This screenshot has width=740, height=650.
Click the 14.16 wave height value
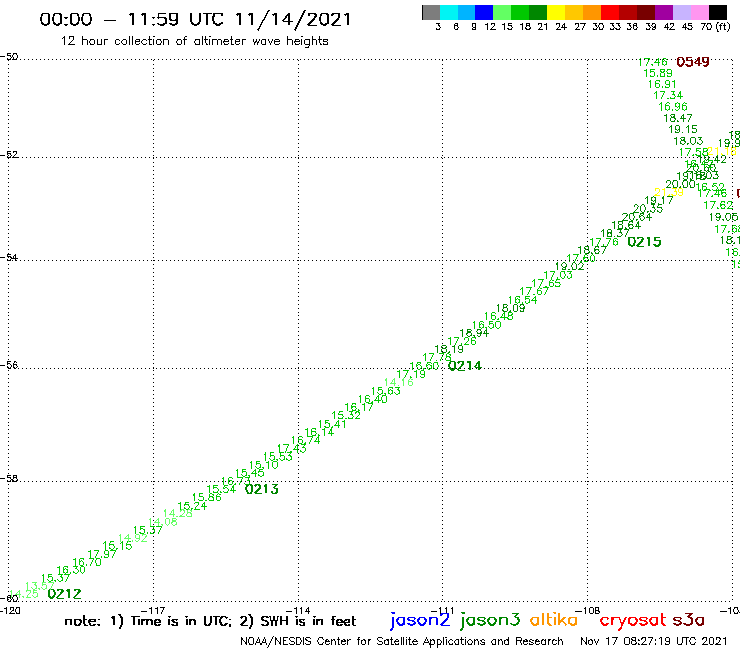tap(399, 382)
